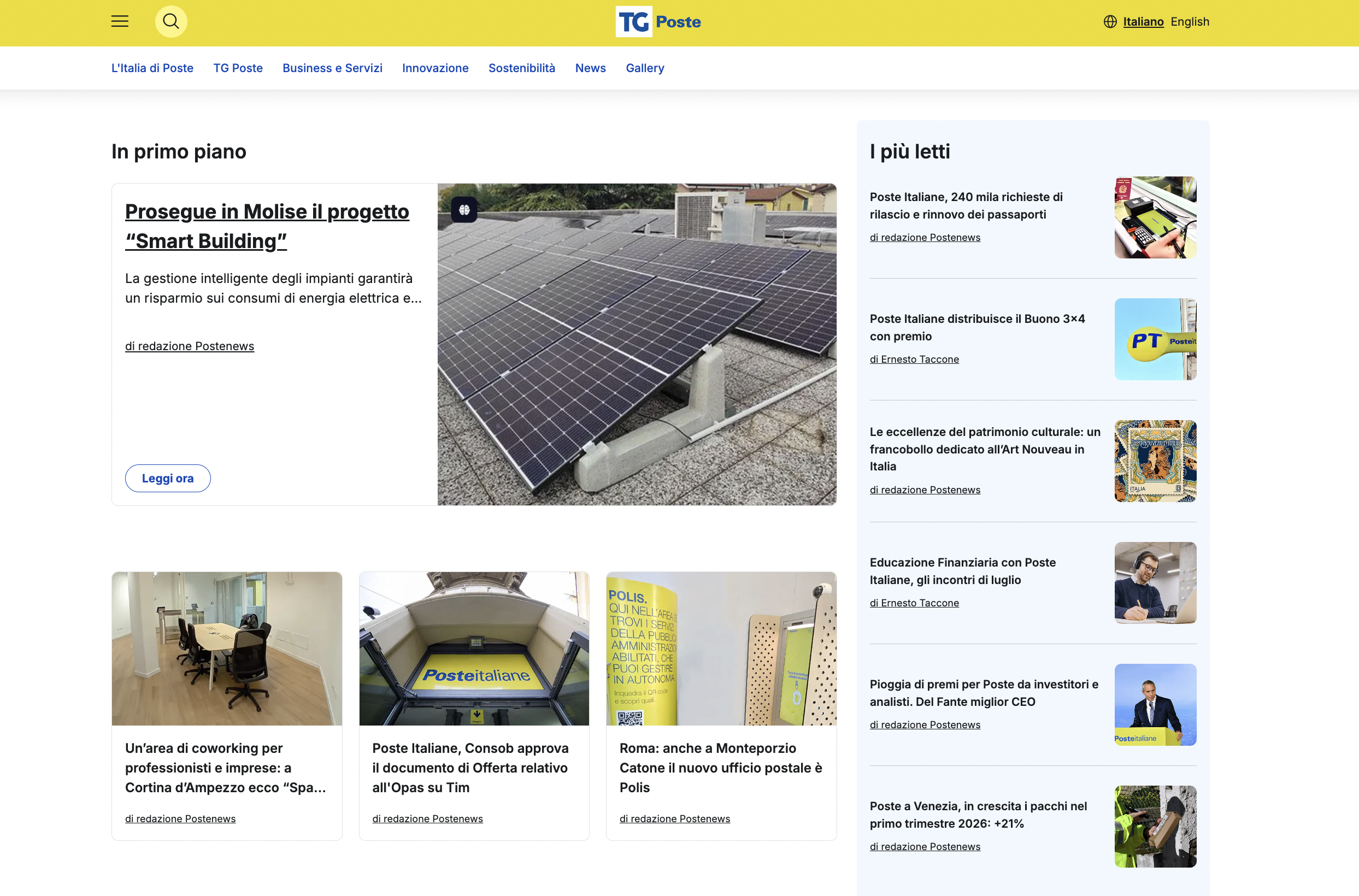Image resolution: width=1359 pixels, height=896 pixels.
Task: Click the parcel delivery thumbnail
Action: click(x=1156, y=826)
